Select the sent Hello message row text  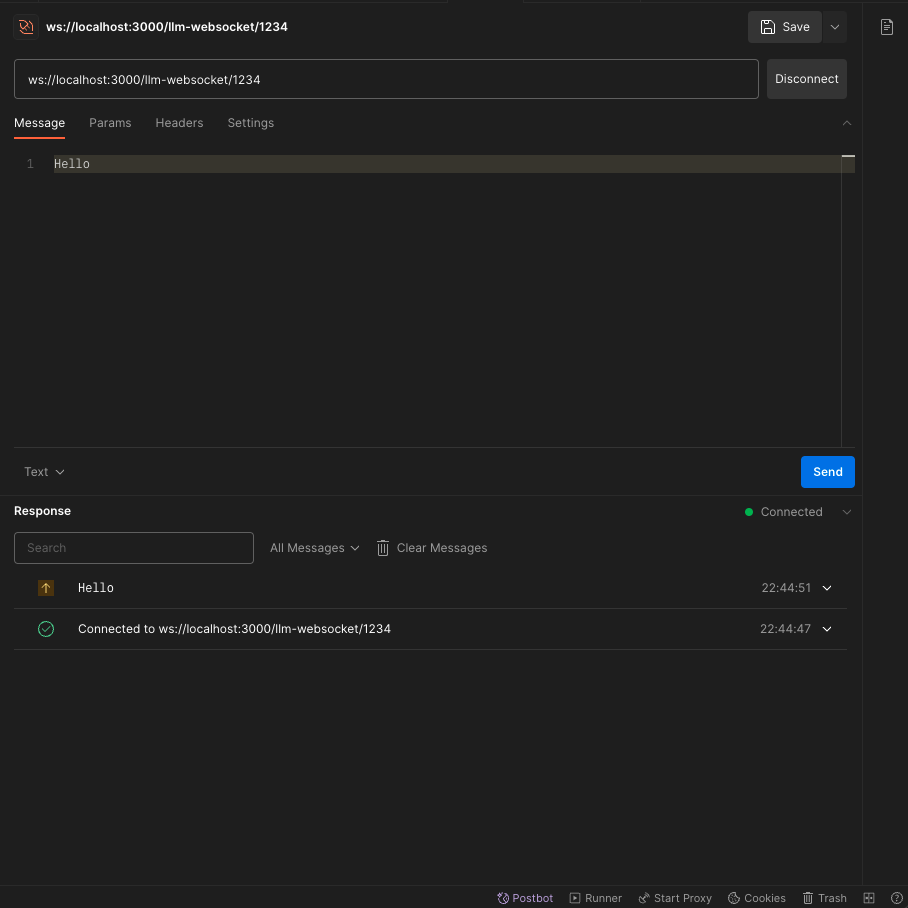96,588
